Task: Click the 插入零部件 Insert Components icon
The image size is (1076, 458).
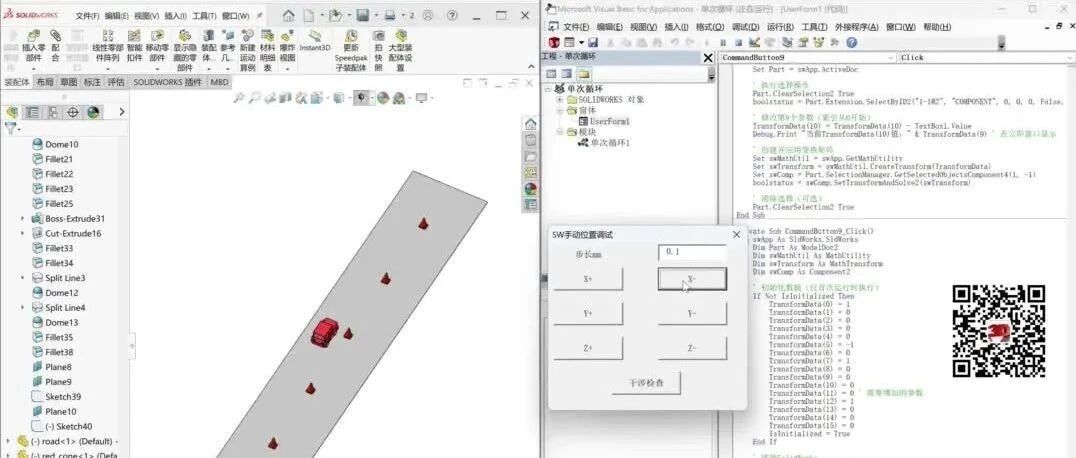Action: (33, 35)
